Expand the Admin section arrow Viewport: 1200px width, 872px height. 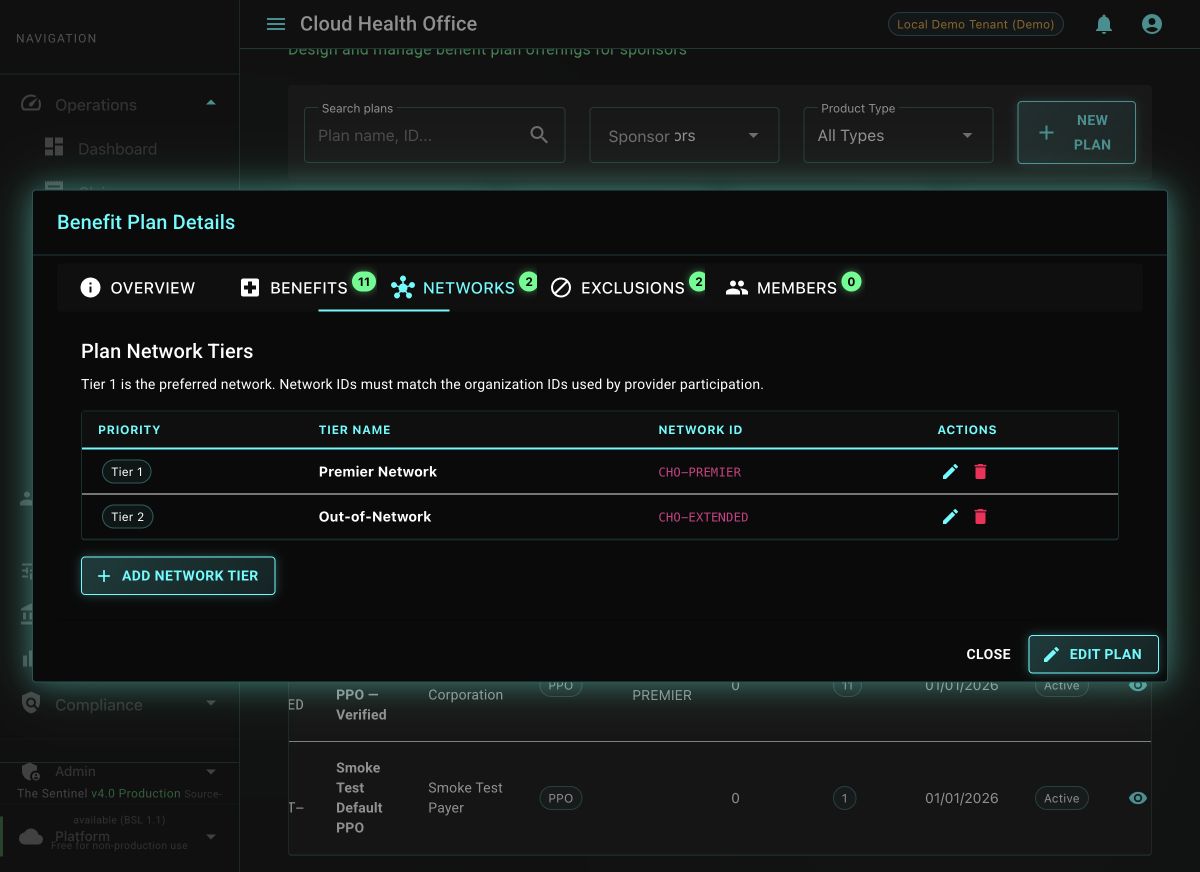(211, 772)
